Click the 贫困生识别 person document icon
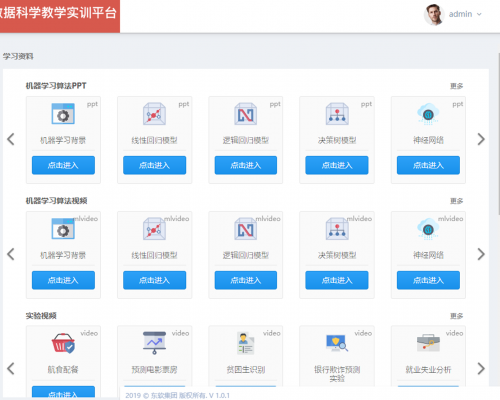500x400 pixels. pyautogui.click(x=246, y=343)
